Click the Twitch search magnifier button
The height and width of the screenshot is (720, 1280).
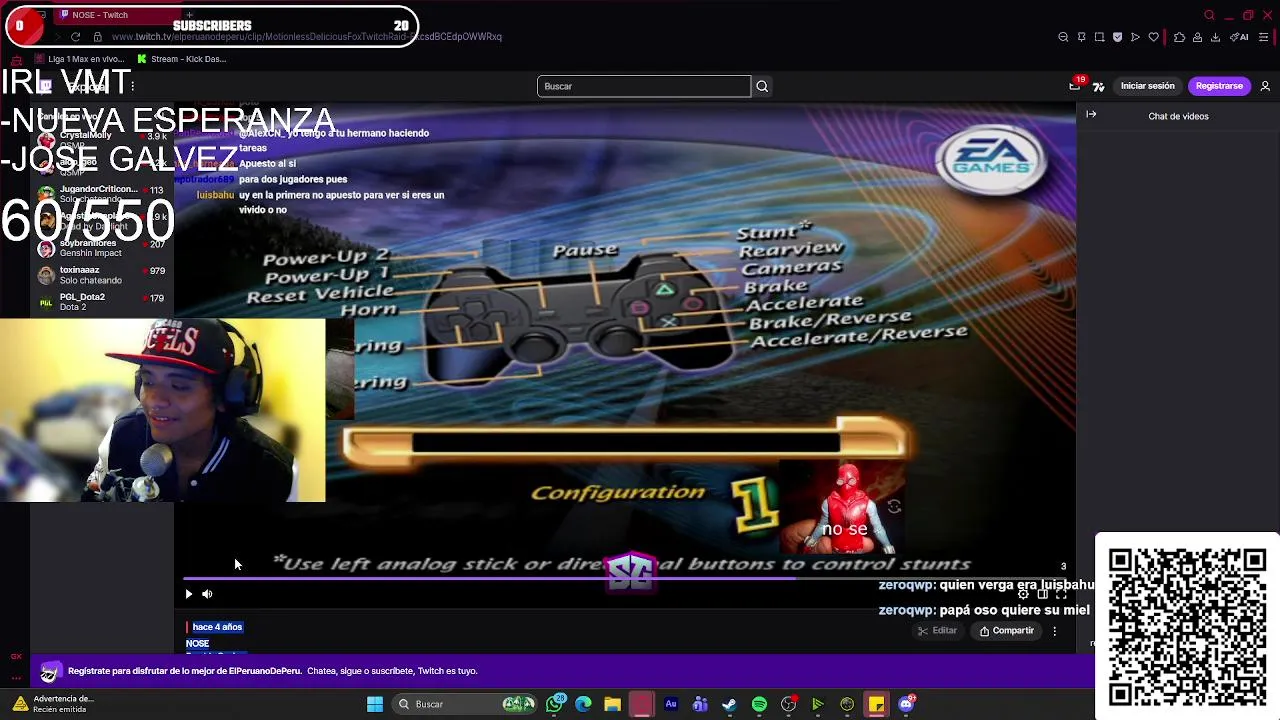point(762,86)
